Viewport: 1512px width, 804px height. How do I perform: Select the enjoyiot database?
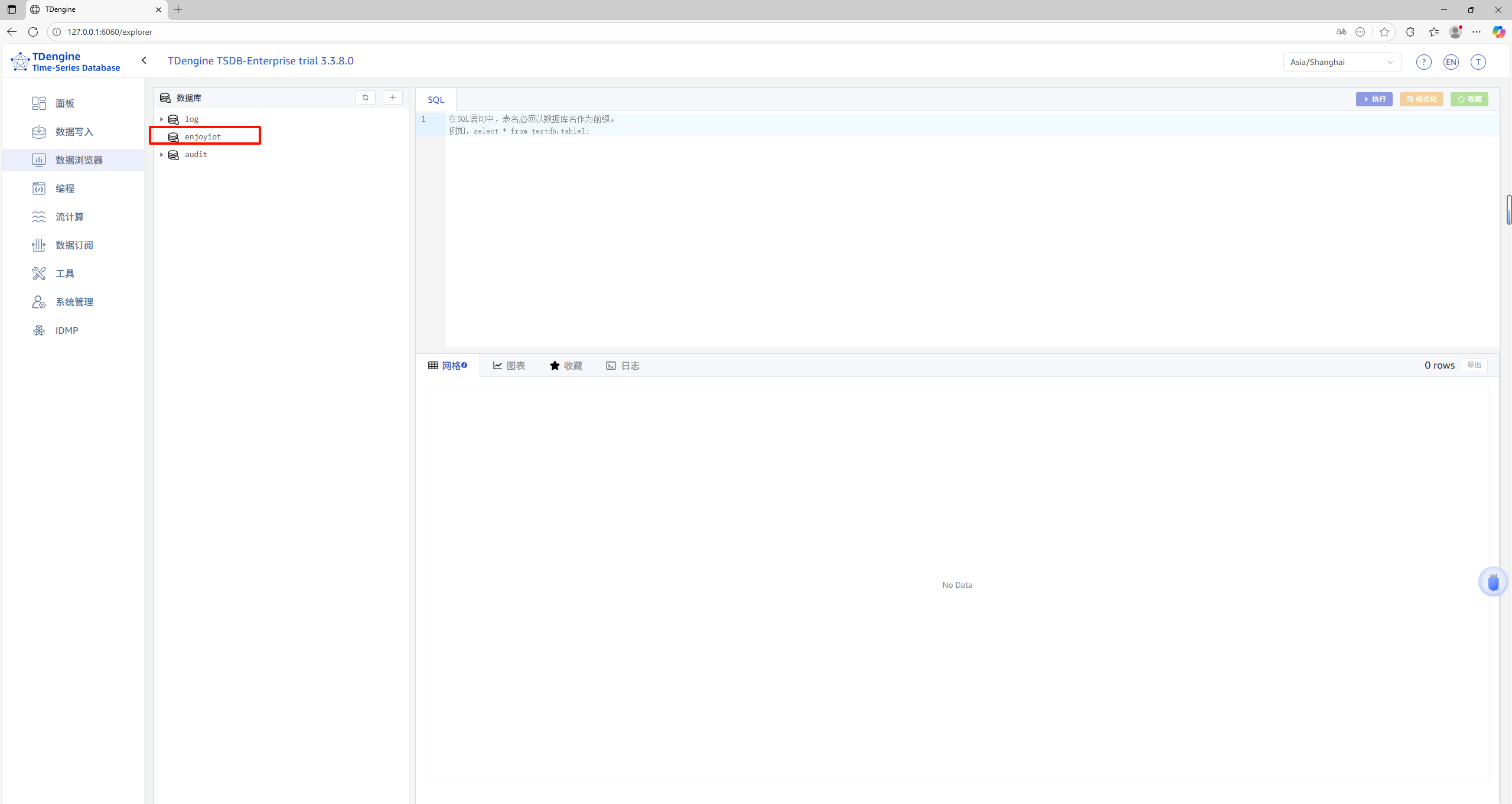[203, 136]
